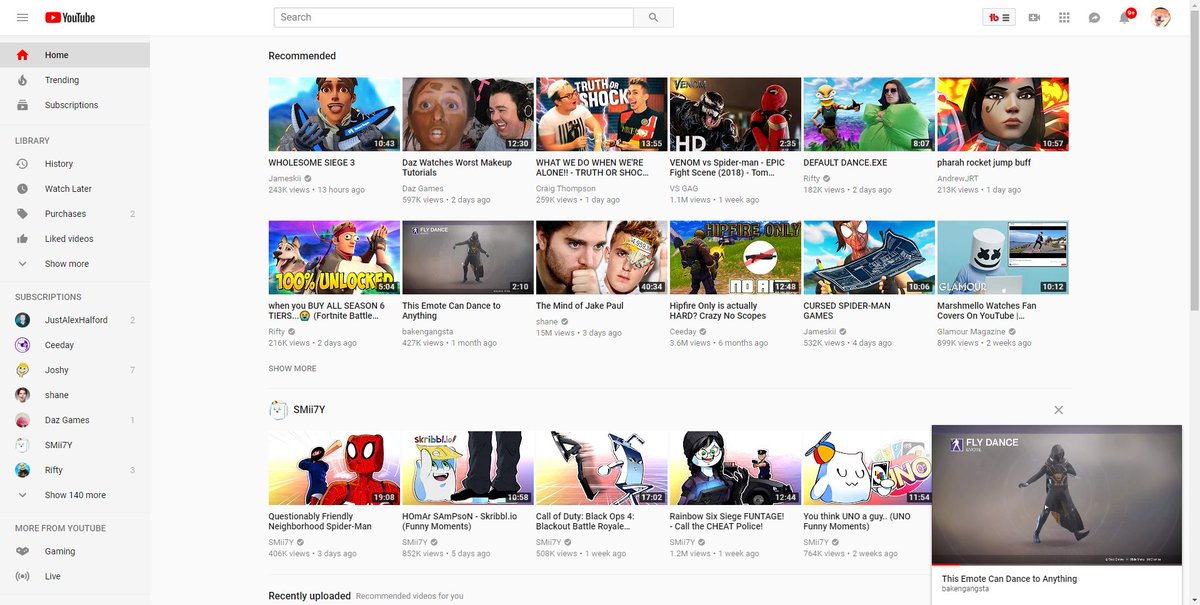
Task: Open Watch Later from the library
Action: click(75, 189)
